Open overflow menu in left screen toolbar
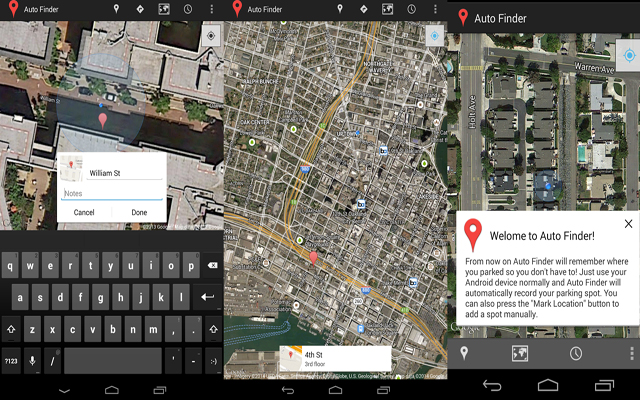The width and height of the screenshot is (640, 400). 211,9
